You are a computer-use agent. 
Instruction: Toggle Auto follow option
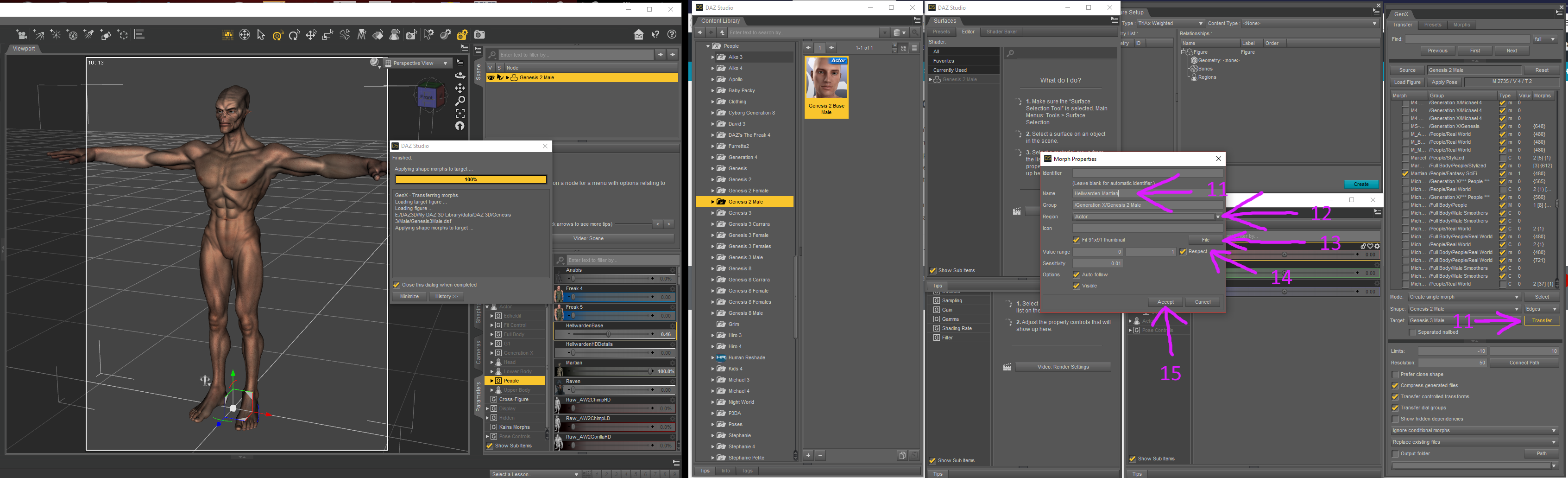click(1076, 274)
